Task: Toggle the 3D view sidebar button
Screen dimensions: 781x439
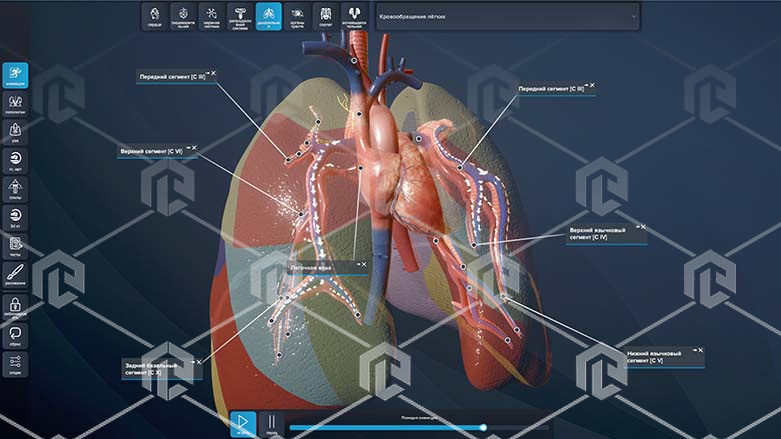Action: [15, 216]
